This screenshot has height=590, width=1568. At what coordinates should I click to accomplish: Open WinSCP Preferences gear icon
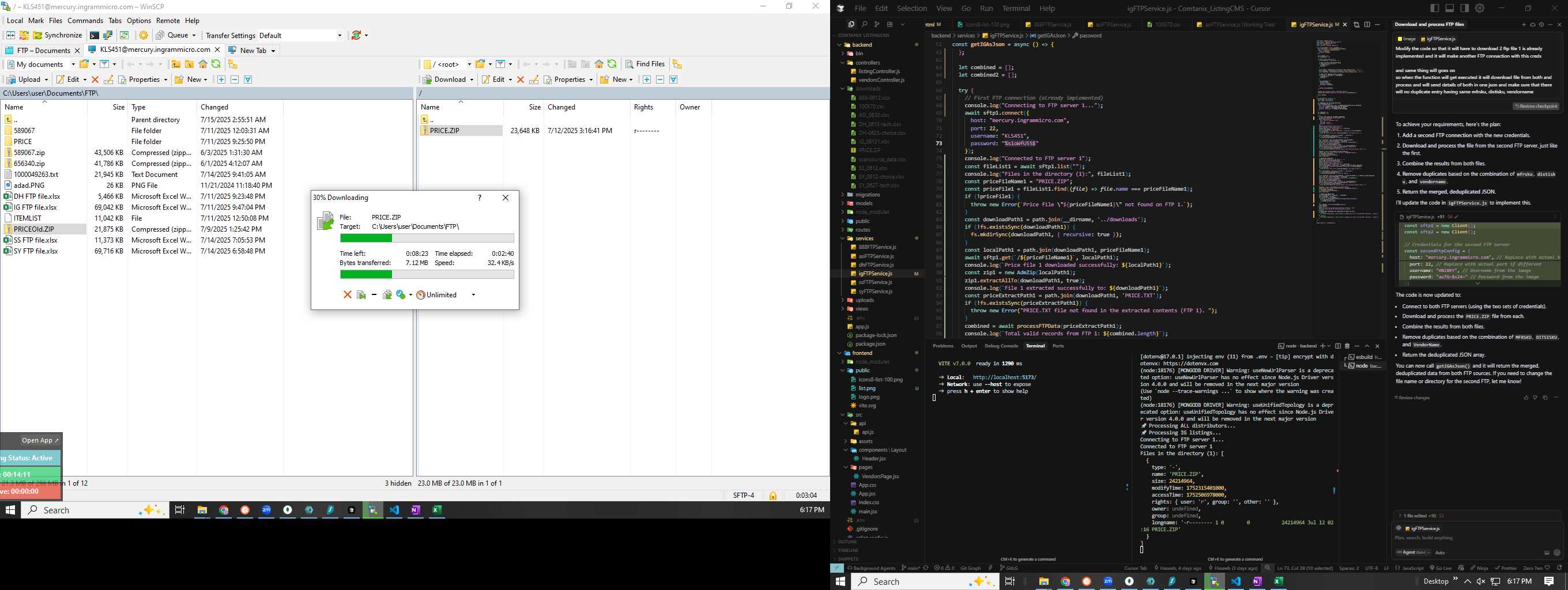144,35
